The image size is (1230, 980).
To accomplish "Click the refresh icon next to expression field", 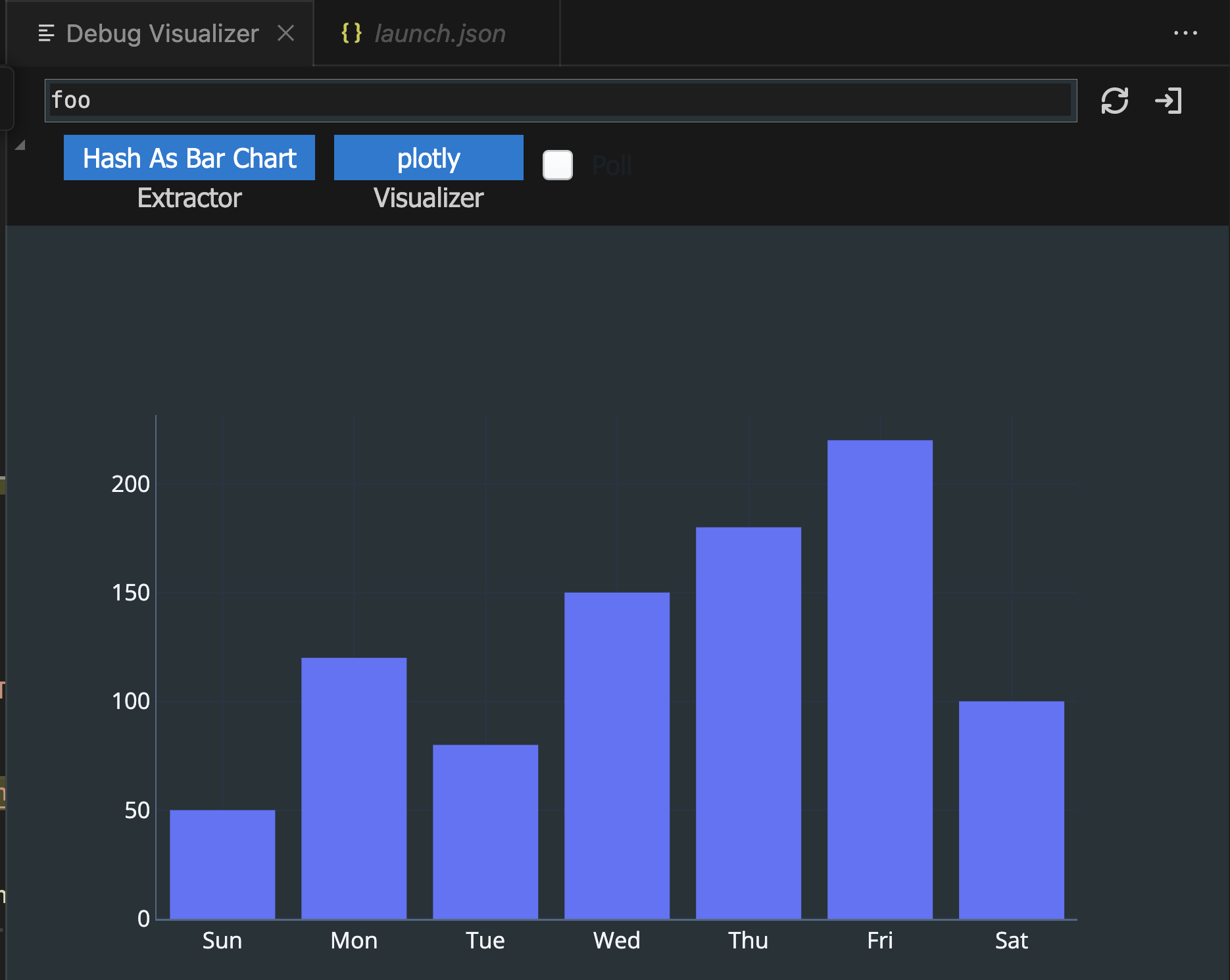I will click(x=1114, y=101).
